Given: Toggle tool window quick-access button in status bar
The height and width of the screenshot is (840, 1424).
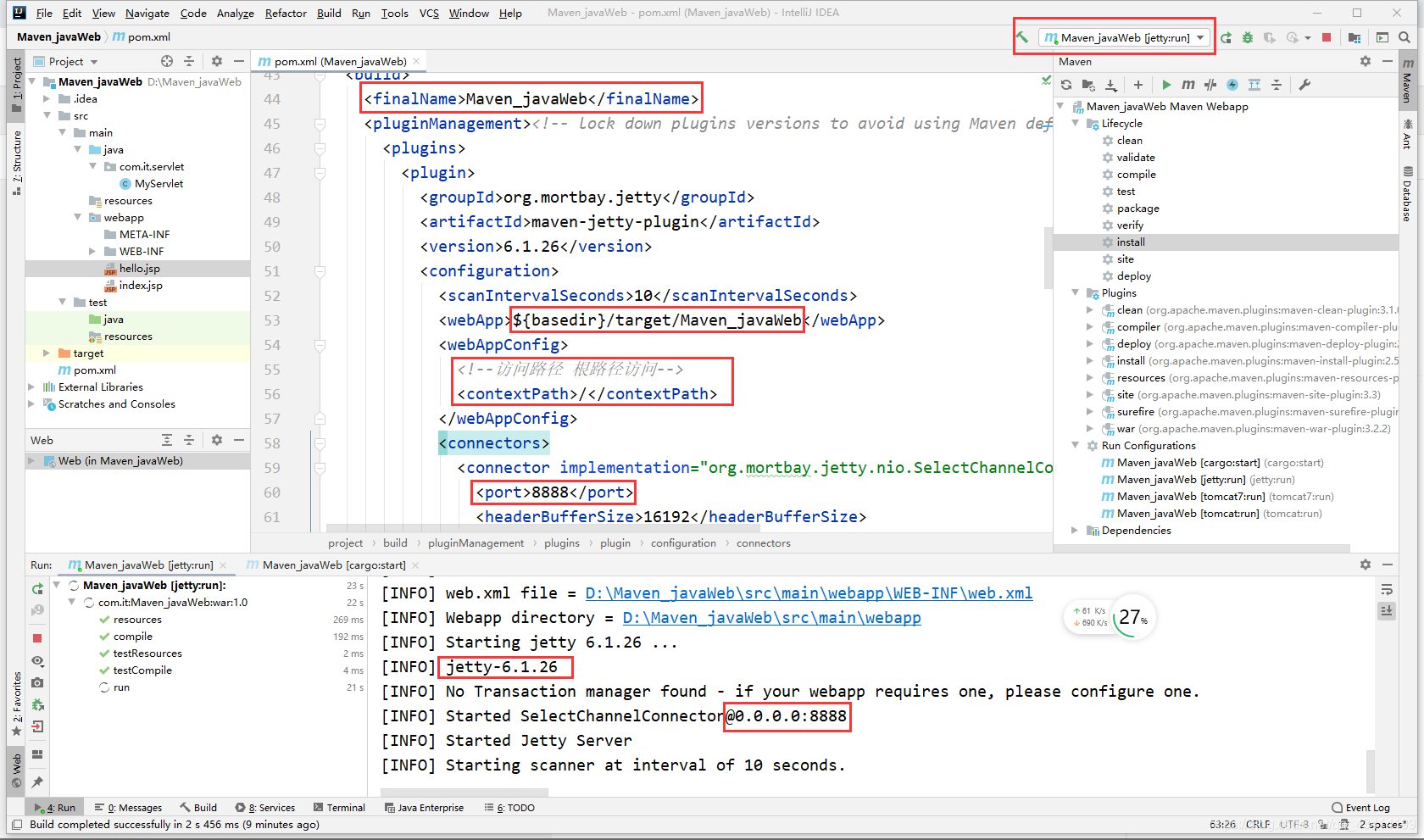Looking at the screenshot, I should (x=16, y=824).
